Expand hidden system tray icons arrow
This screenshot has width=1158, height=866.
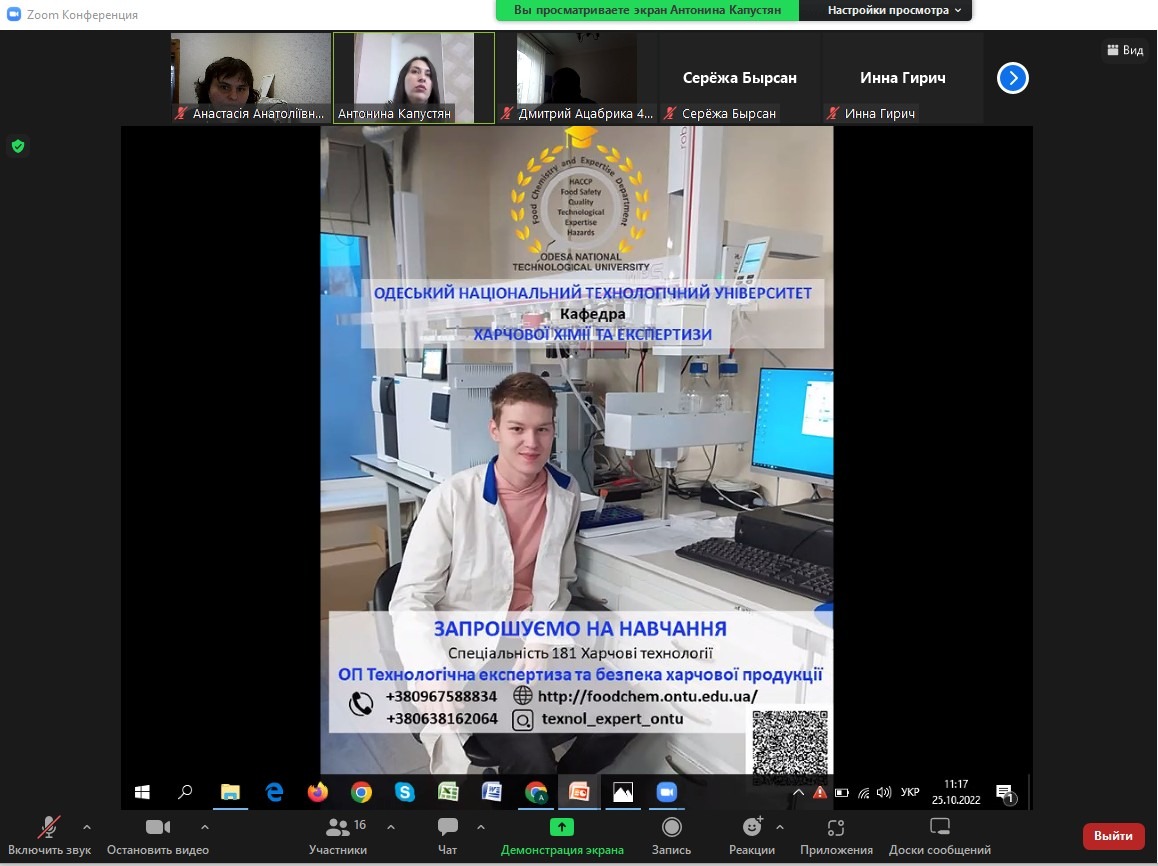pos(798,792)
